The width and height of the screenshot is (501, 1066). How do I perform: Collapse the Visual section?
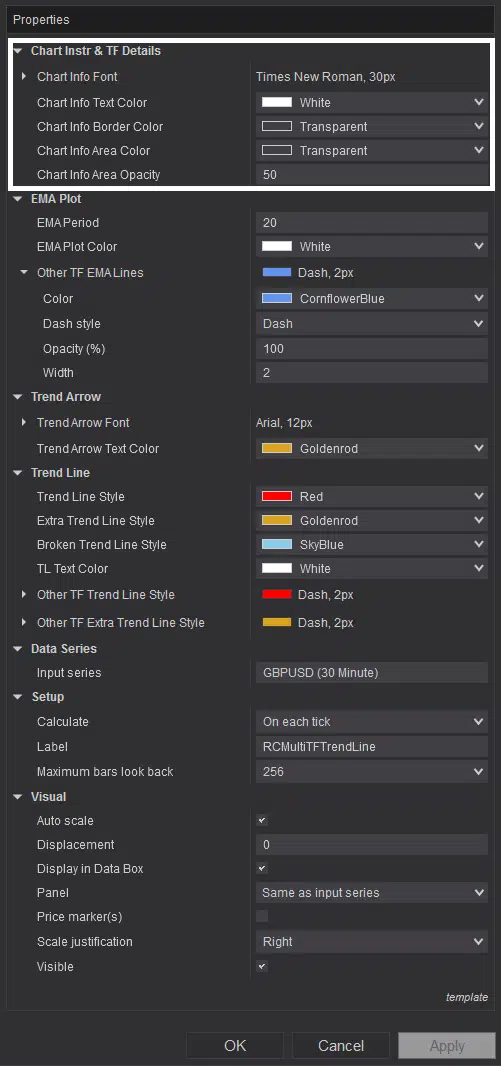click(18, 797)
